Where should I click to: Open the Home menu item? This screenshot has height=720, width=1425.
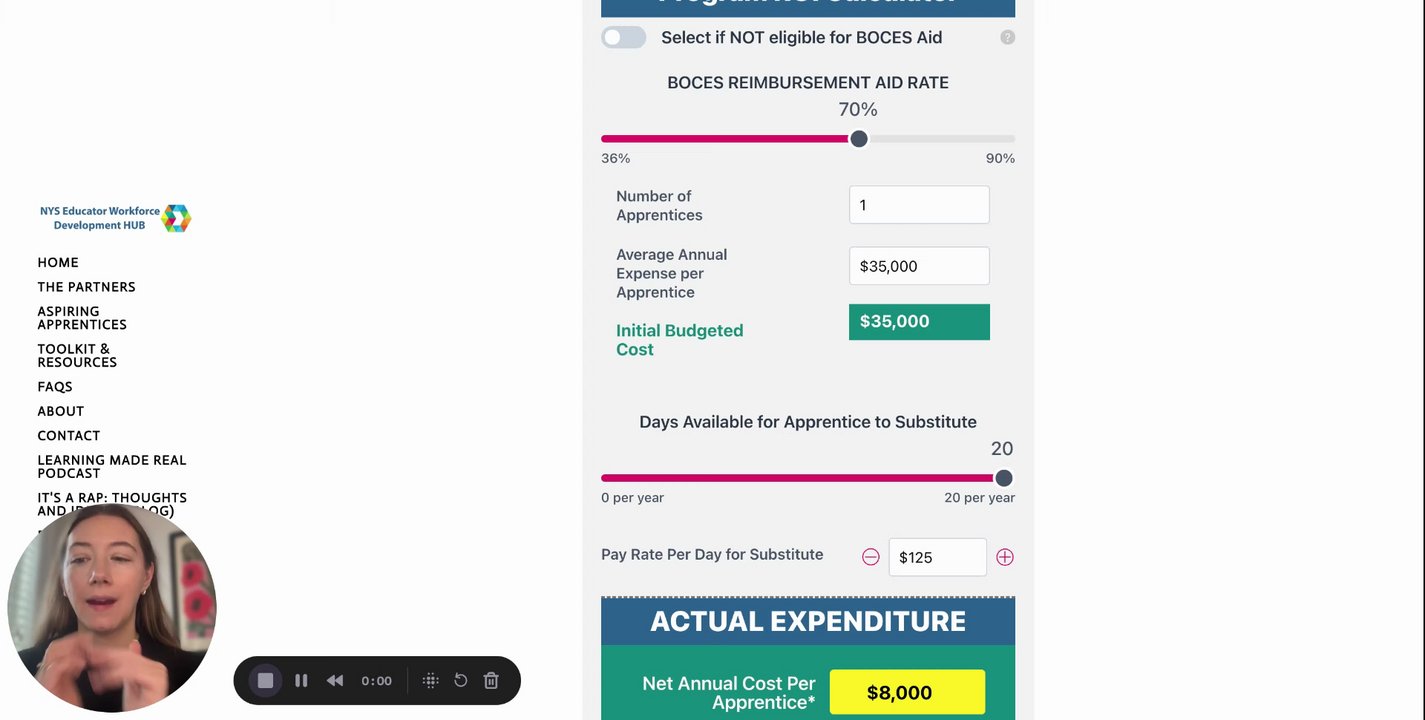pos(58,262)
